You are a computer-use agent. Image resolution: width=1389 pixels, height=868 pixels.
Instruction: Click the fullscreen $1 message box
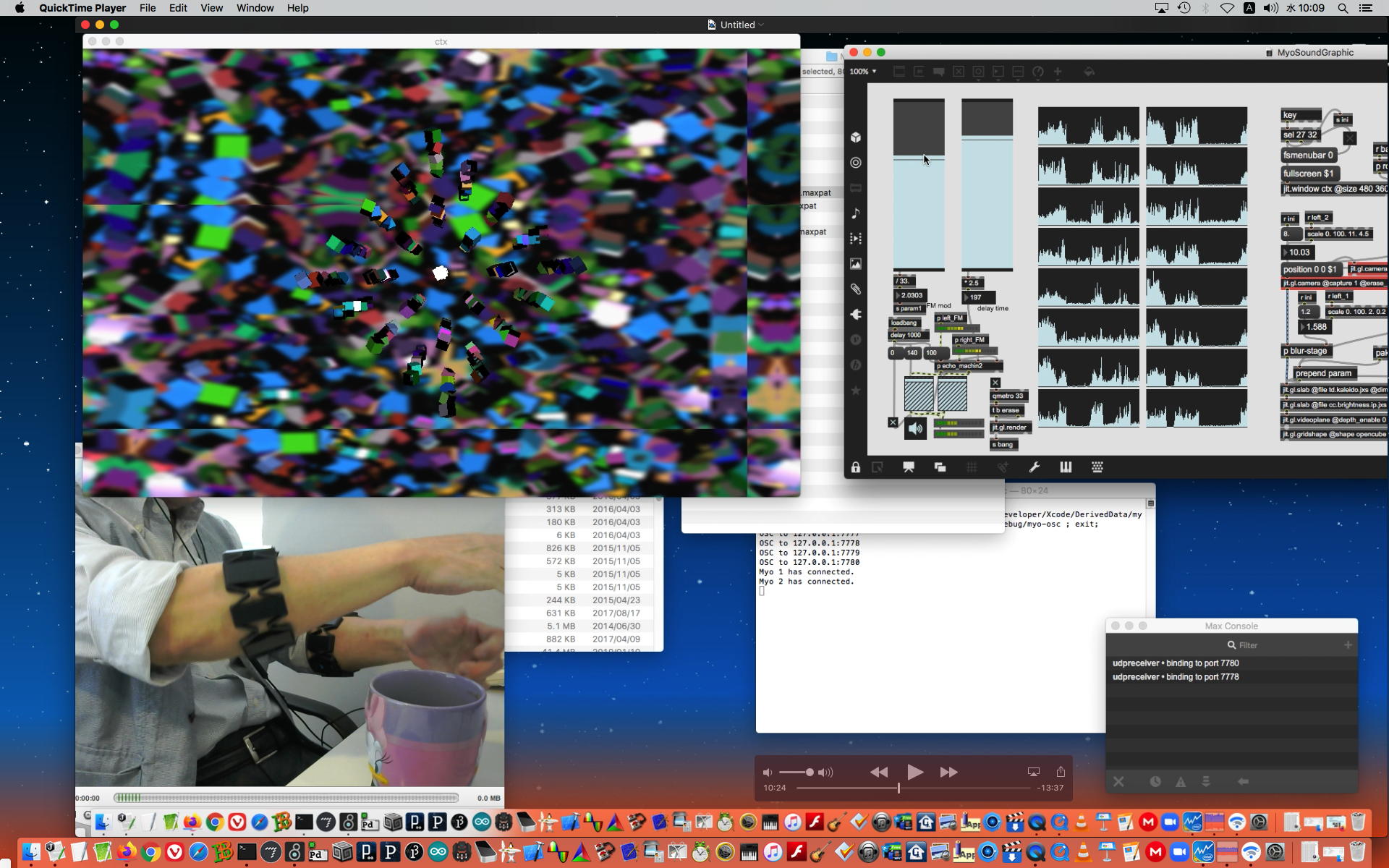[1308, 174]
